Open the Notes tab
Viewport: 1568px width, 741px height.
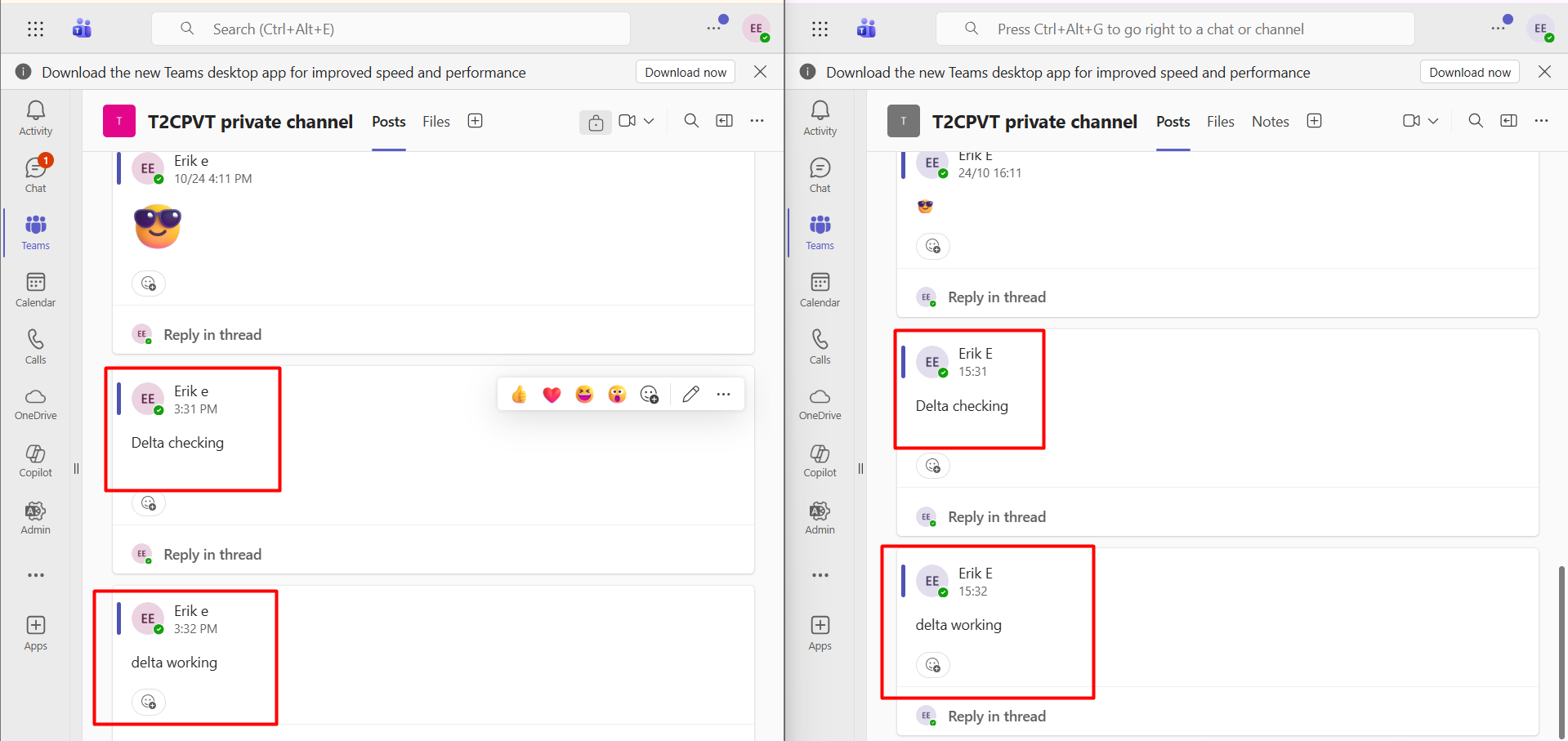[x=1270, y=121]
